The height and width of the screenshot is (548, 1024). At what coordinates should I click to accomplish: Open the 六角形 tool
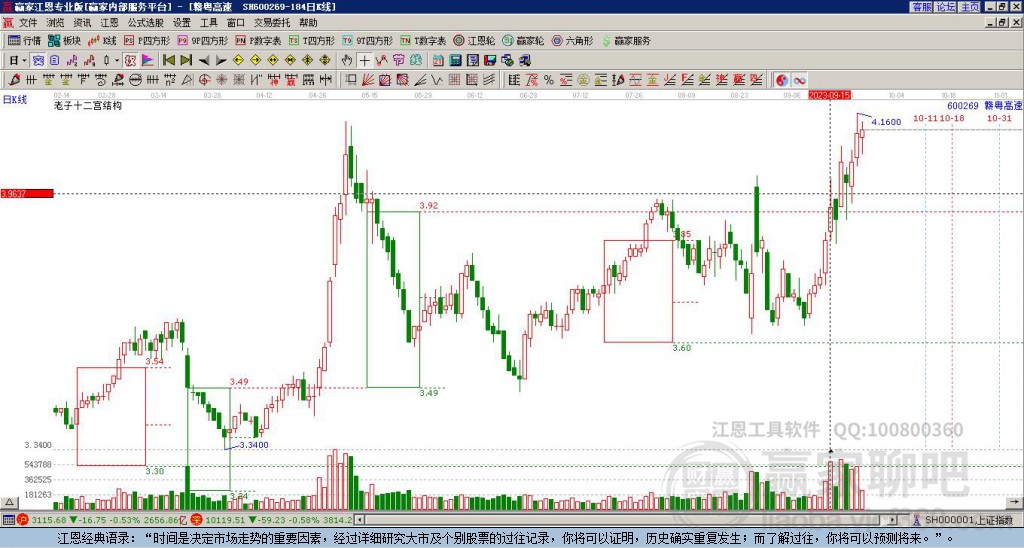point(572,40)
